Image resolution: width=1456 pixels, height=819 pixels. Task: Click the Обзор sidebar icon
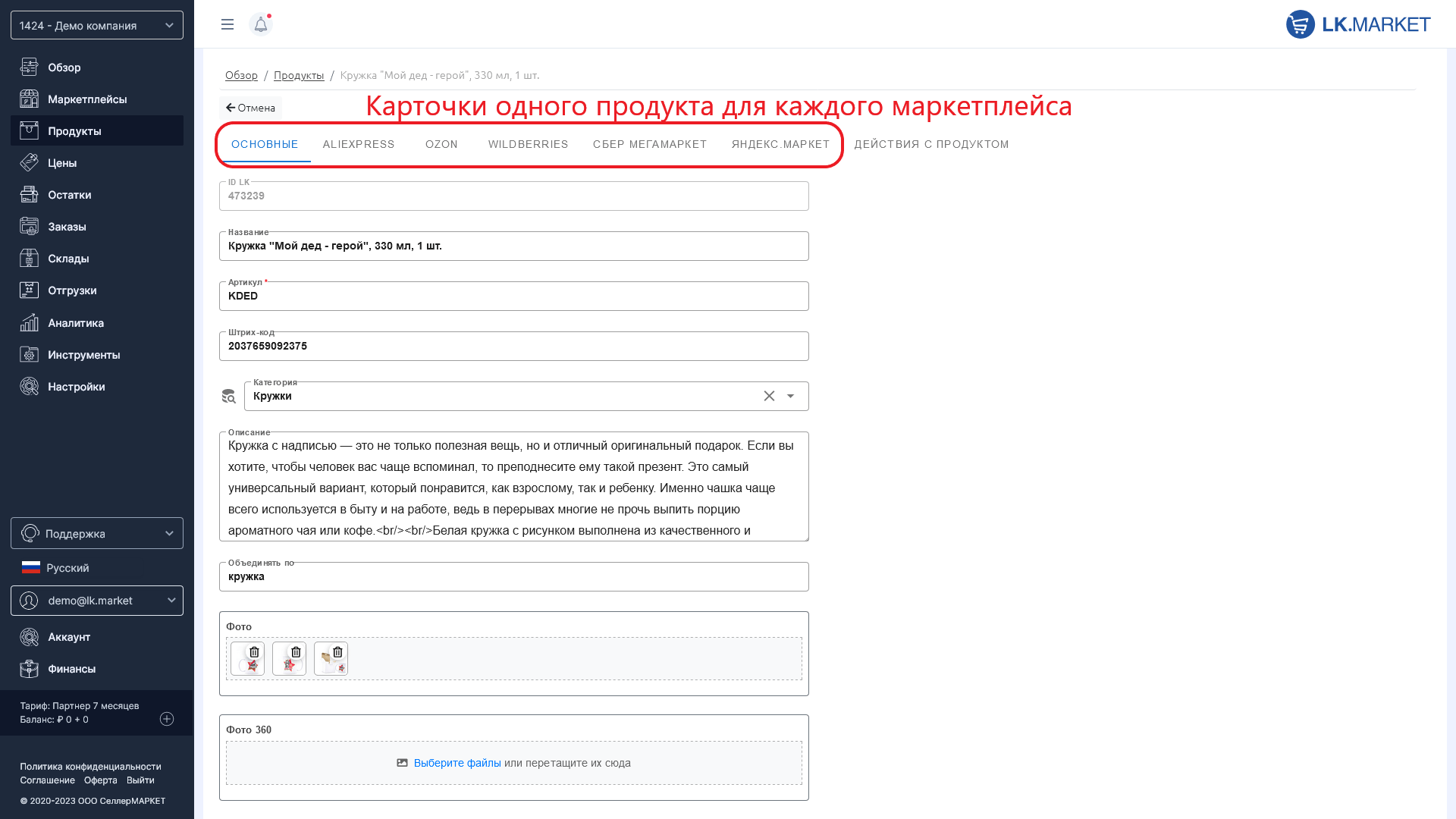click(30, 67)
